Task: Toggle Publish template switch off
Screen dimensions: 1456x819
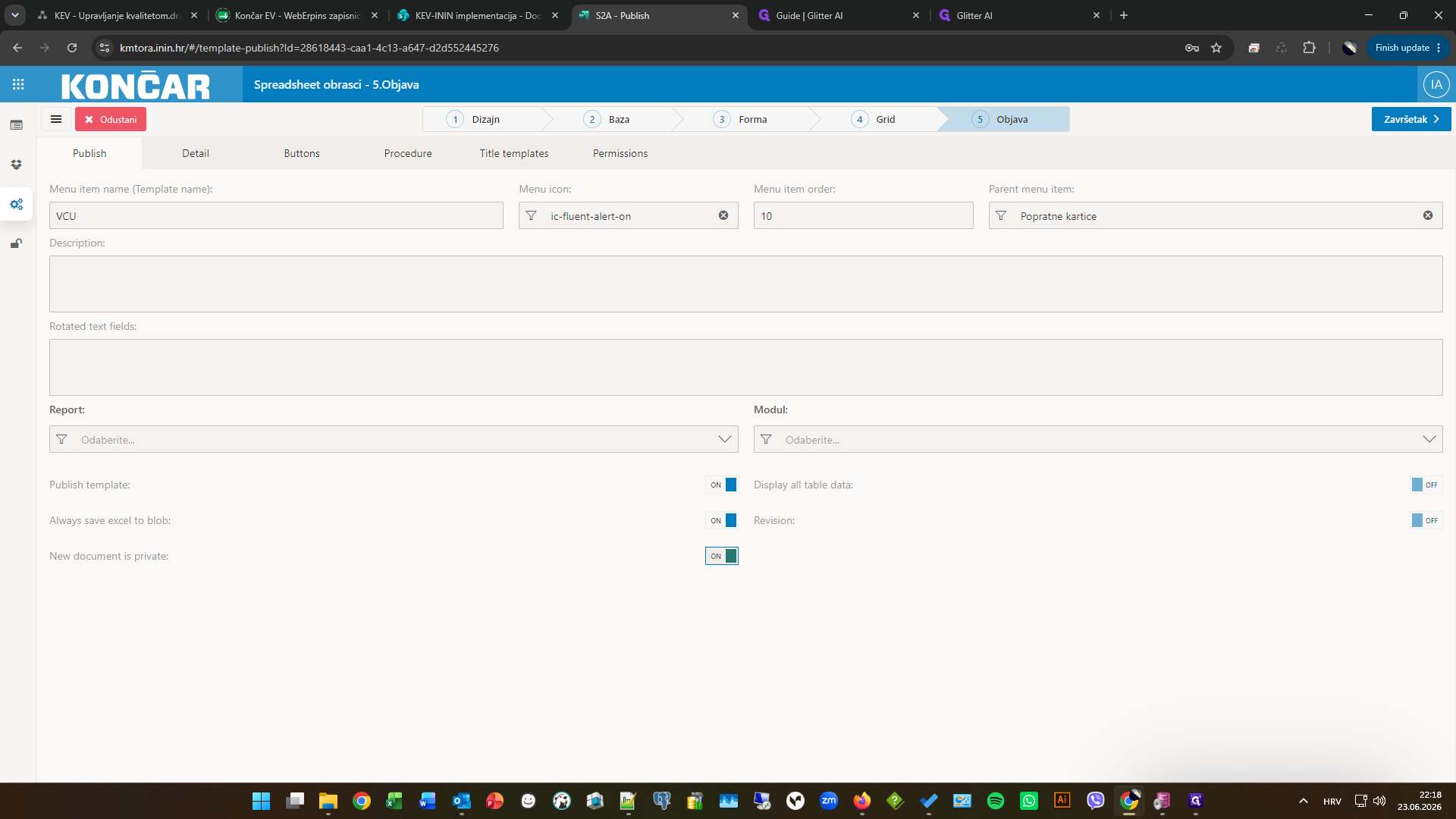Action: click(x=722, y=485)
